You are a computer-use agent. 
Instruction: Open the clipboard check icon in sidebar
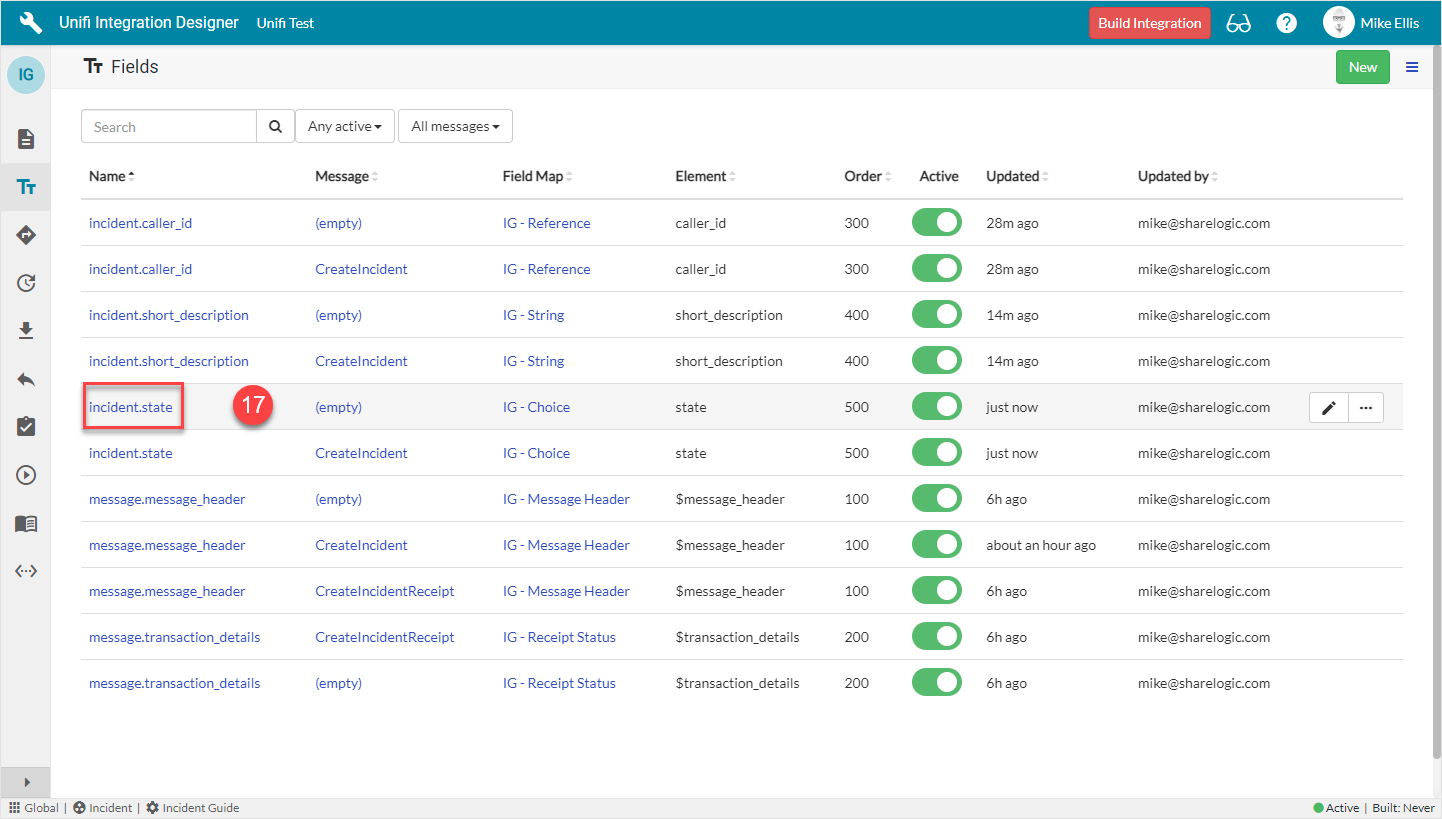click(26, 427)
